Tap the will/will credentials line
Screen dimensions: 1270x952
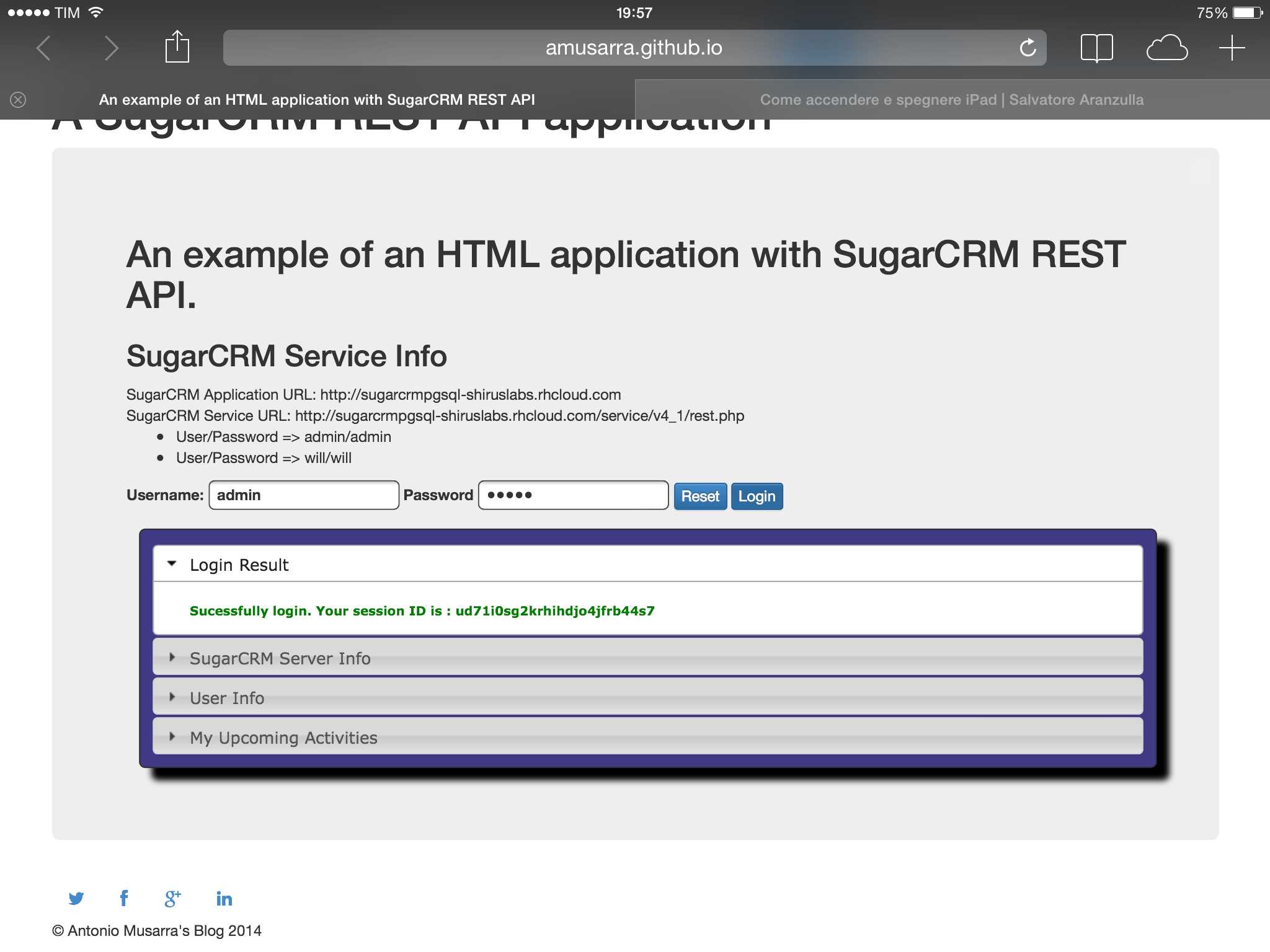264,458
